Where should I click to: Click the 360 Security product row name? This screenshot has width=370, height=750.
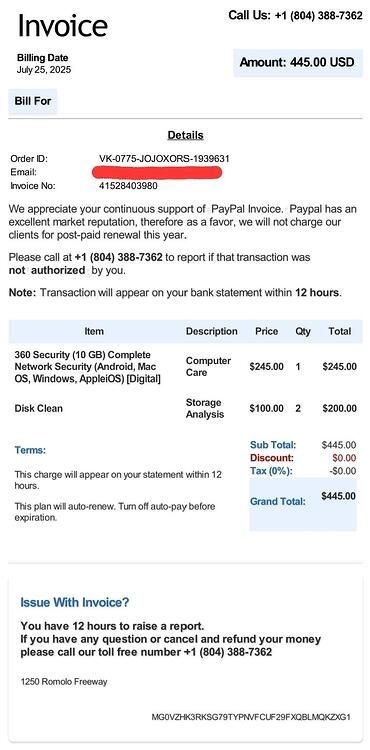pos(87,367)
